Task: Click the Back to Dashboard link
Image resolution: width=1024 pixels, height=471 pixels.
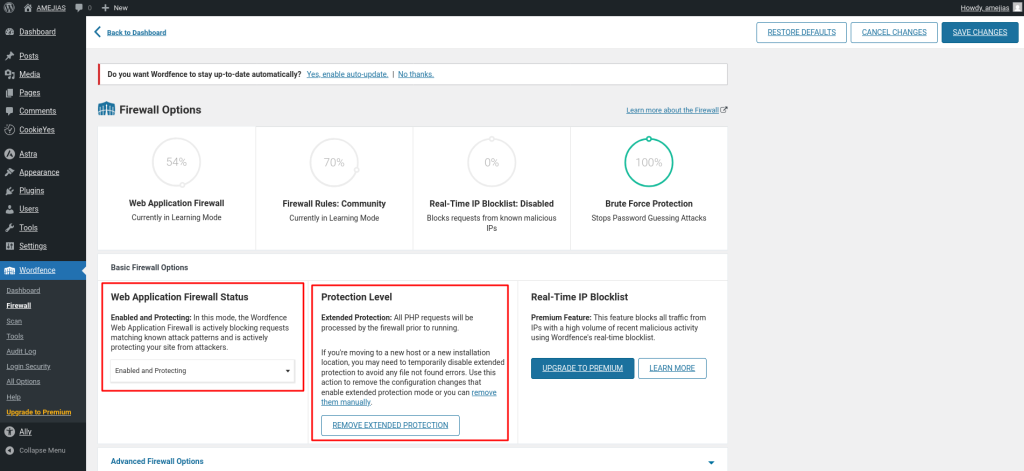Action: pyautogui.click(x=136, y=32)
